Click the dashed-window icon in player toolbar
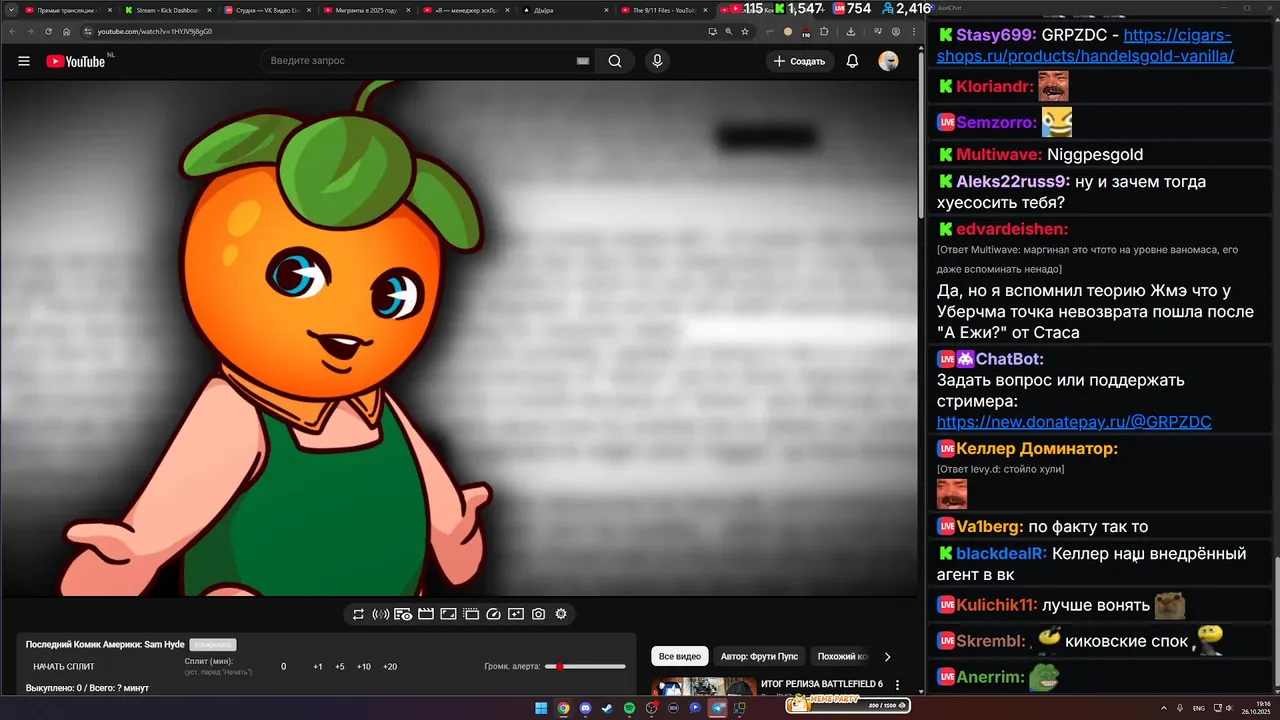The height and width of the screenshot is (720, 1280). click(471, 614)
